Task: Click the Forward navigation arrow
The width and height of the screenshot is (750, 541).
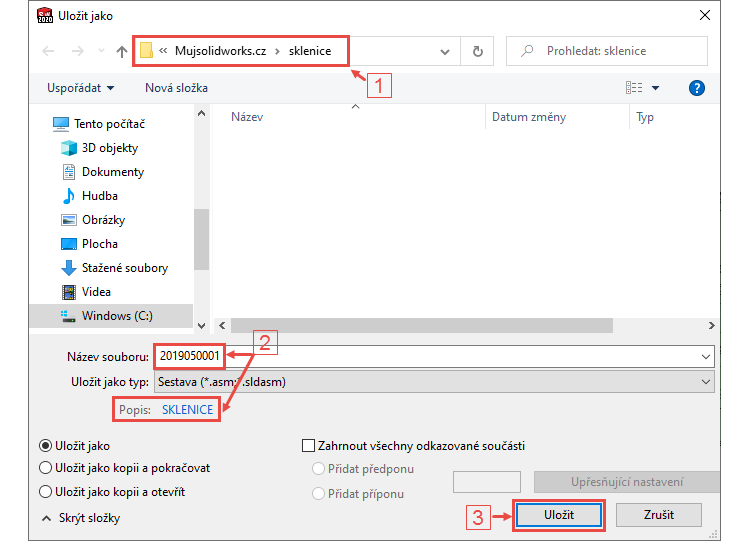Action: click(x=77, y=51)
